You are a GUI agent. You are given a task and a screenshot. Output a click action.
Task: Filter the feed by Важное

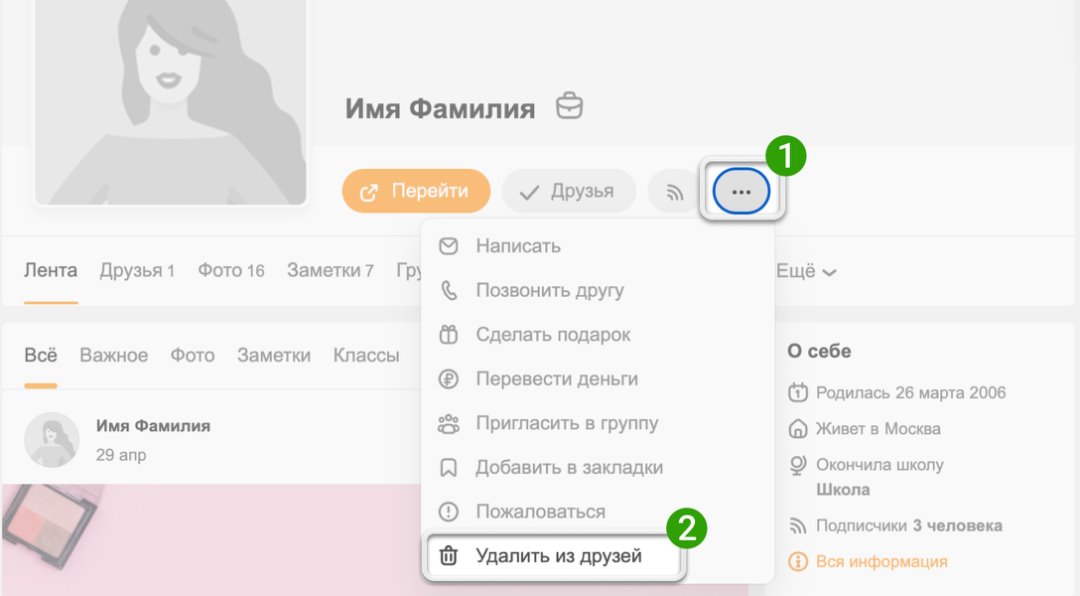pos(114,355)
